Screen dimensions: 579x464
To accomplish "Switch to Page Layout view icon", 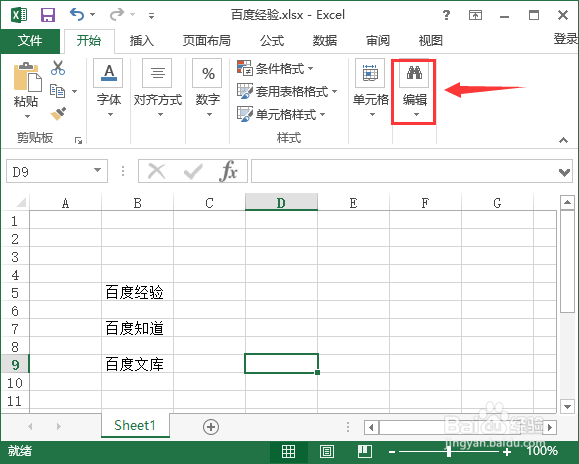I will (327, 451).
